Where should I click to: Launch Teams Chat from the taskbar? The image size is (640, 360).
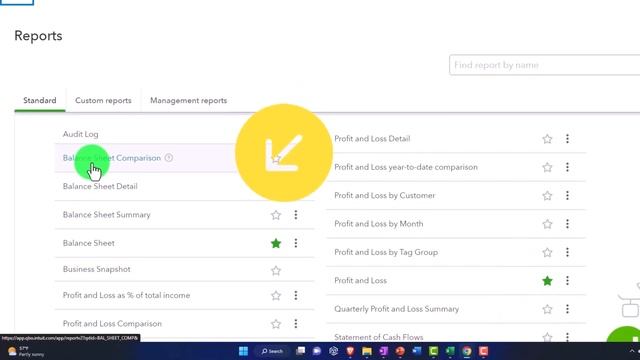click(x=317, y=351)
